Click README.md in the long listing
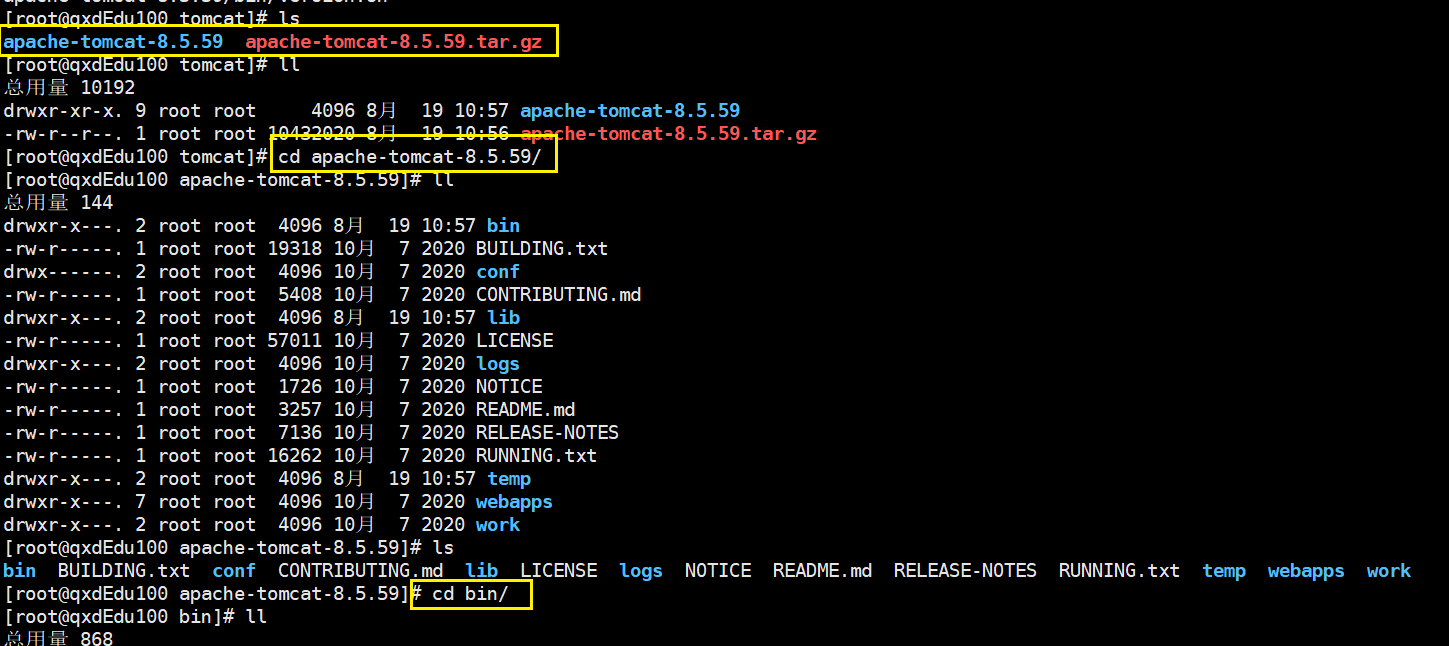The height and width of the screenshot is (646, 1449). point(525,410)
